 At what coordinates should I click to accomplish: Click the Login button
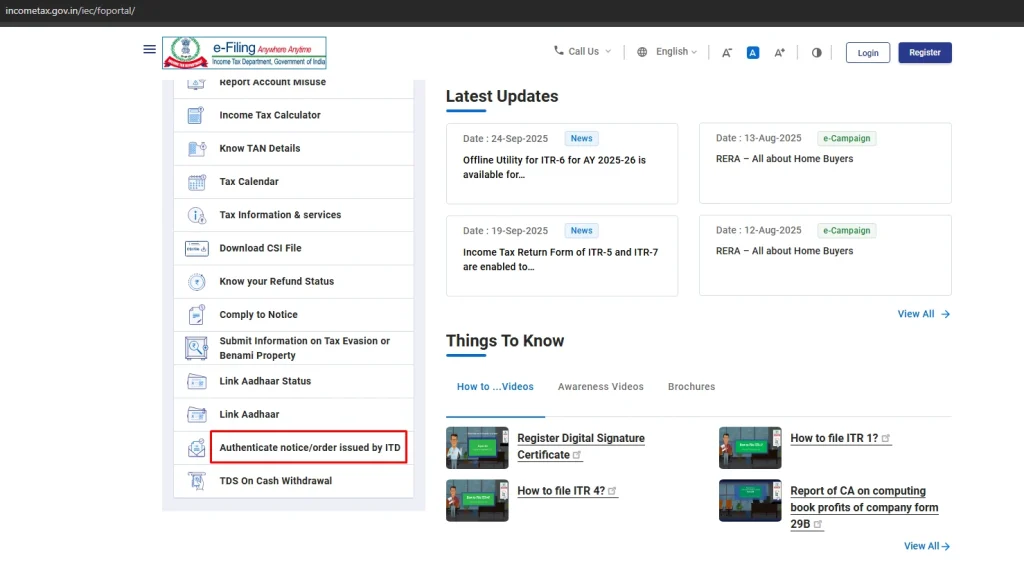(867, 53)
